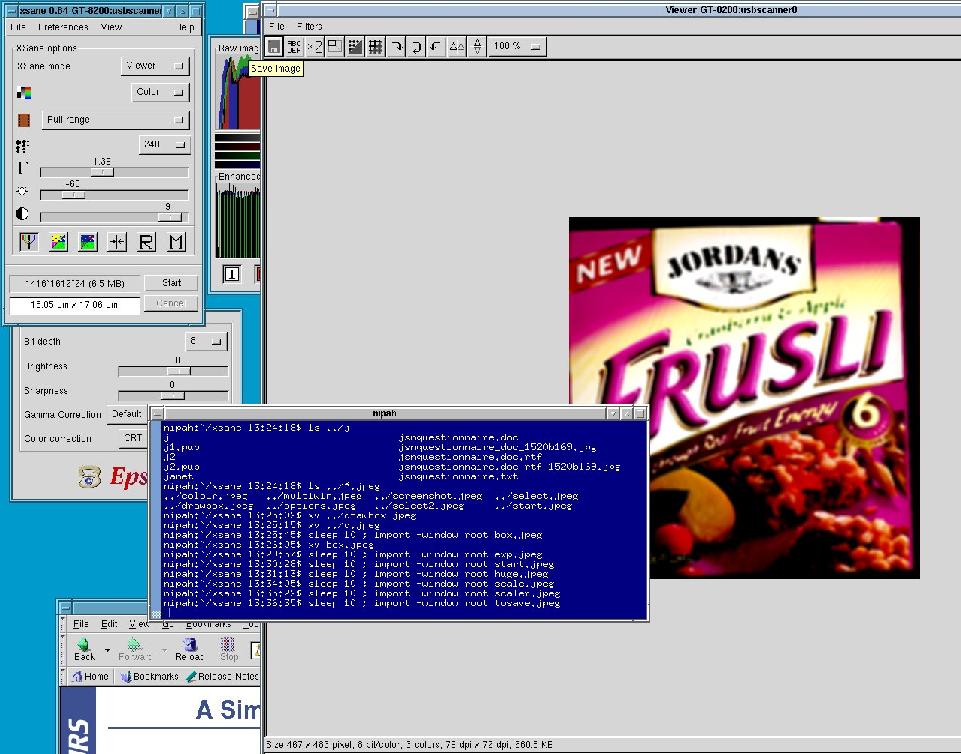
Task: Open the Color scan mode dropdown
Action: (160, 92)
